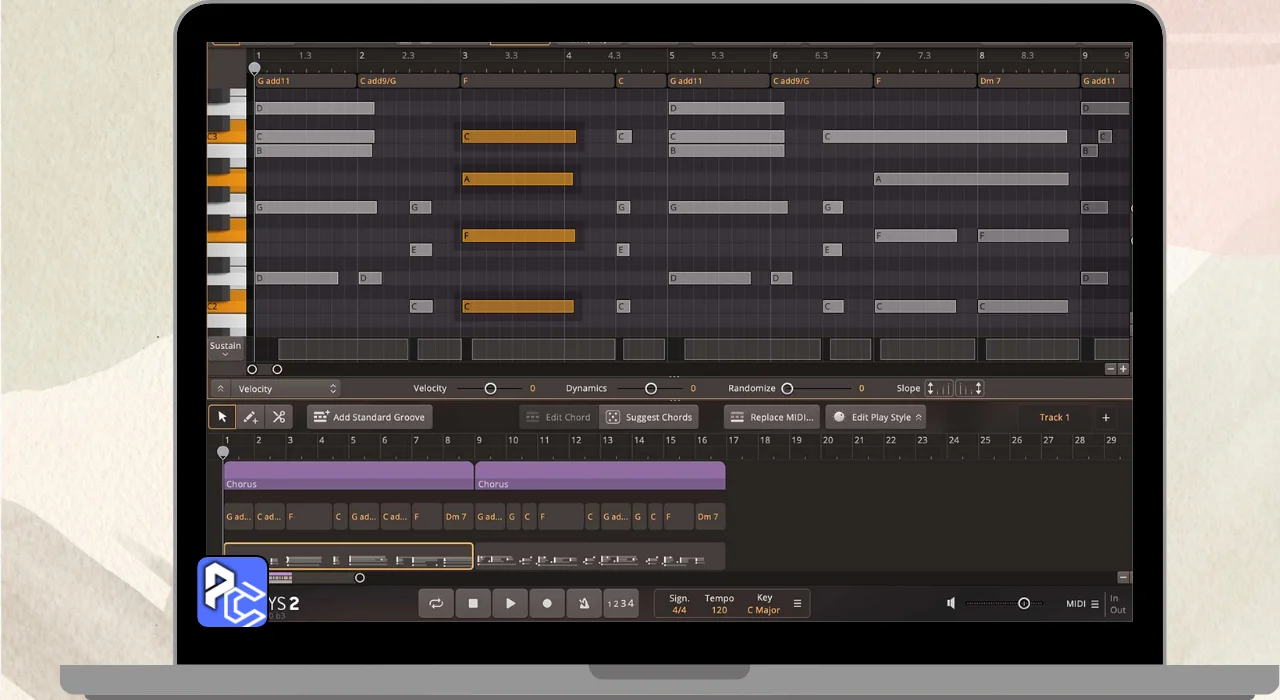Toggle the 1234 count-in button

(620, 604)
